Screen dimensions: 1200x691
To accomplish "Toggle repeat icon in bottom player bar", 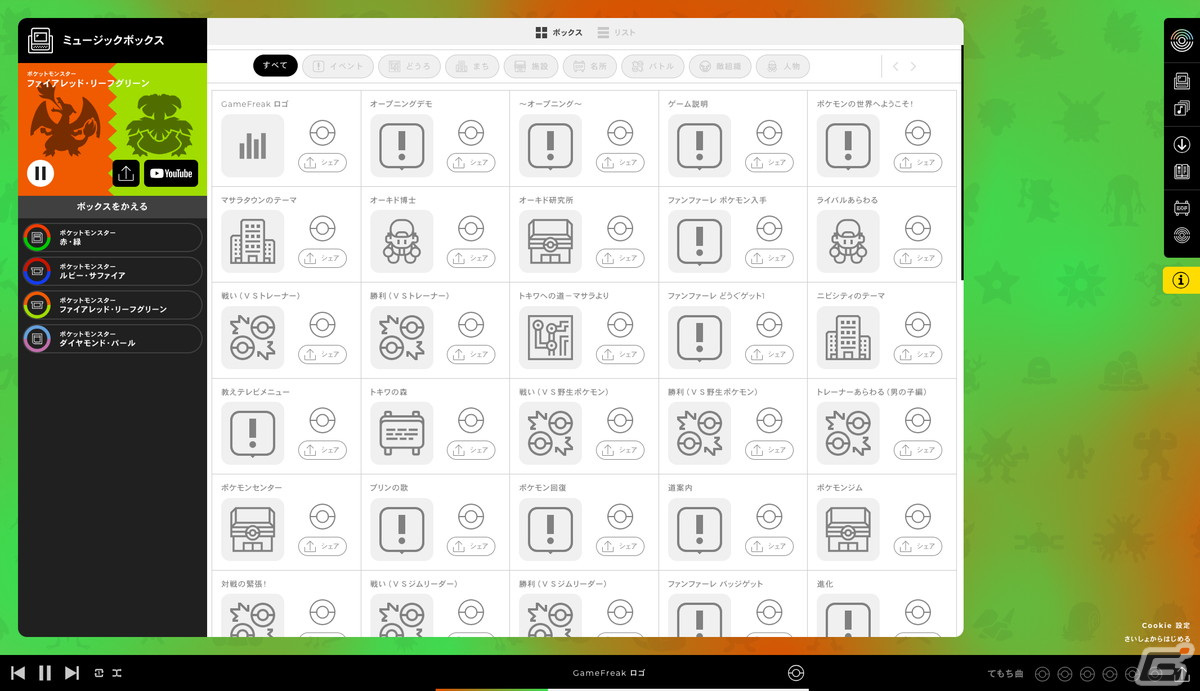I will point(99,673).
